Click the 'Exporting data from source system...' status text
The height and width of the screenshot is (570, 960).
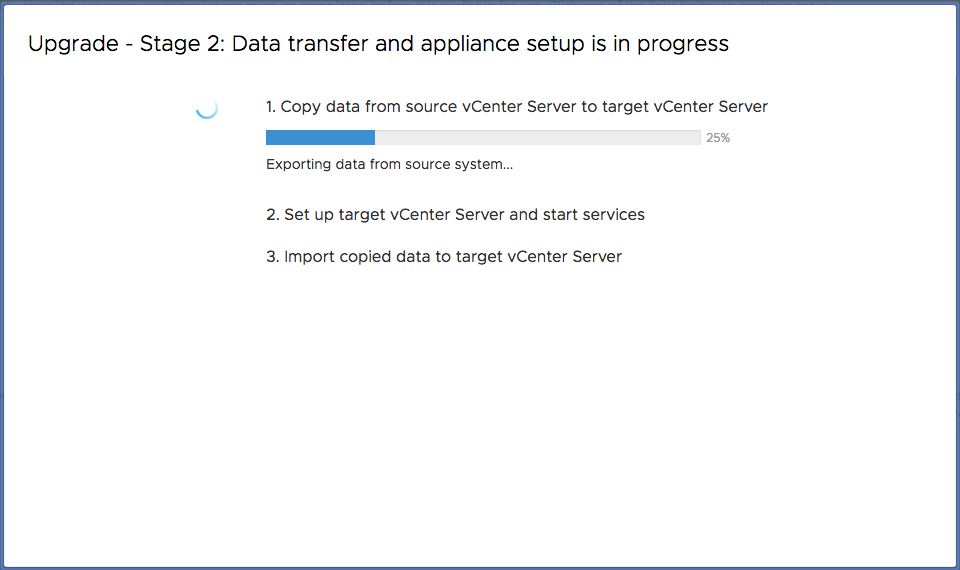tap(389, 164)
